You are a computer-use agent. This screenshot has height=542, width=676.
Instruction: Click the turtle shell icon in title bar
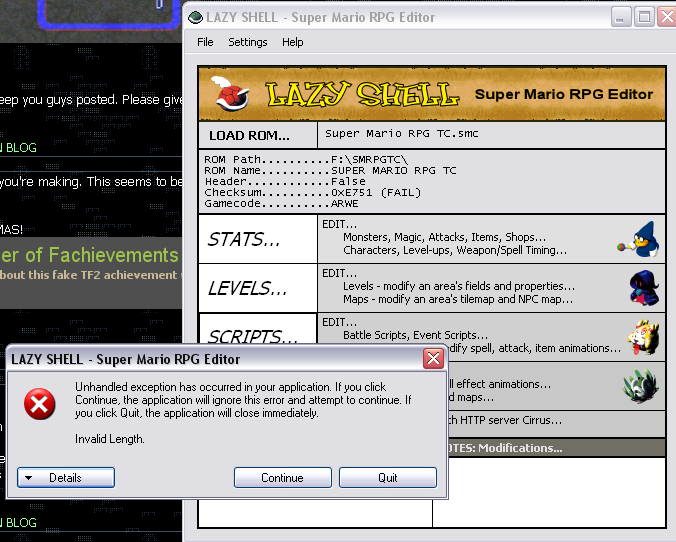point(195,17)
